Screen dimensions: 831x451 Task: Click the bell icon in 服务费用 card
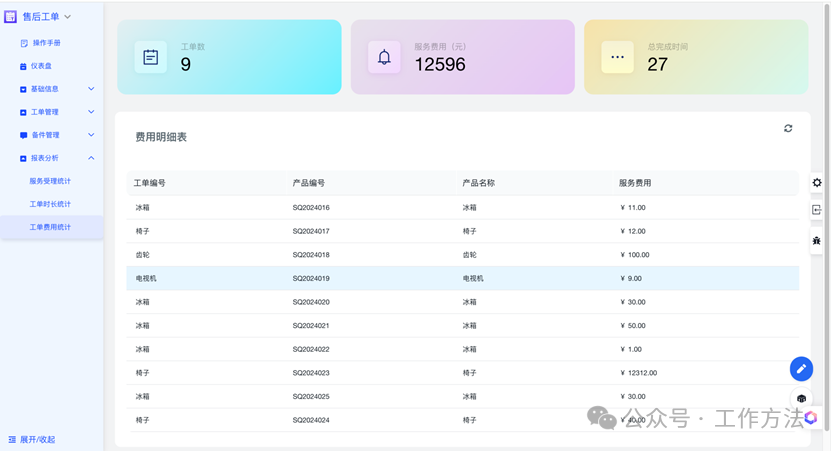pyautogui.click(x=384, y=58)
